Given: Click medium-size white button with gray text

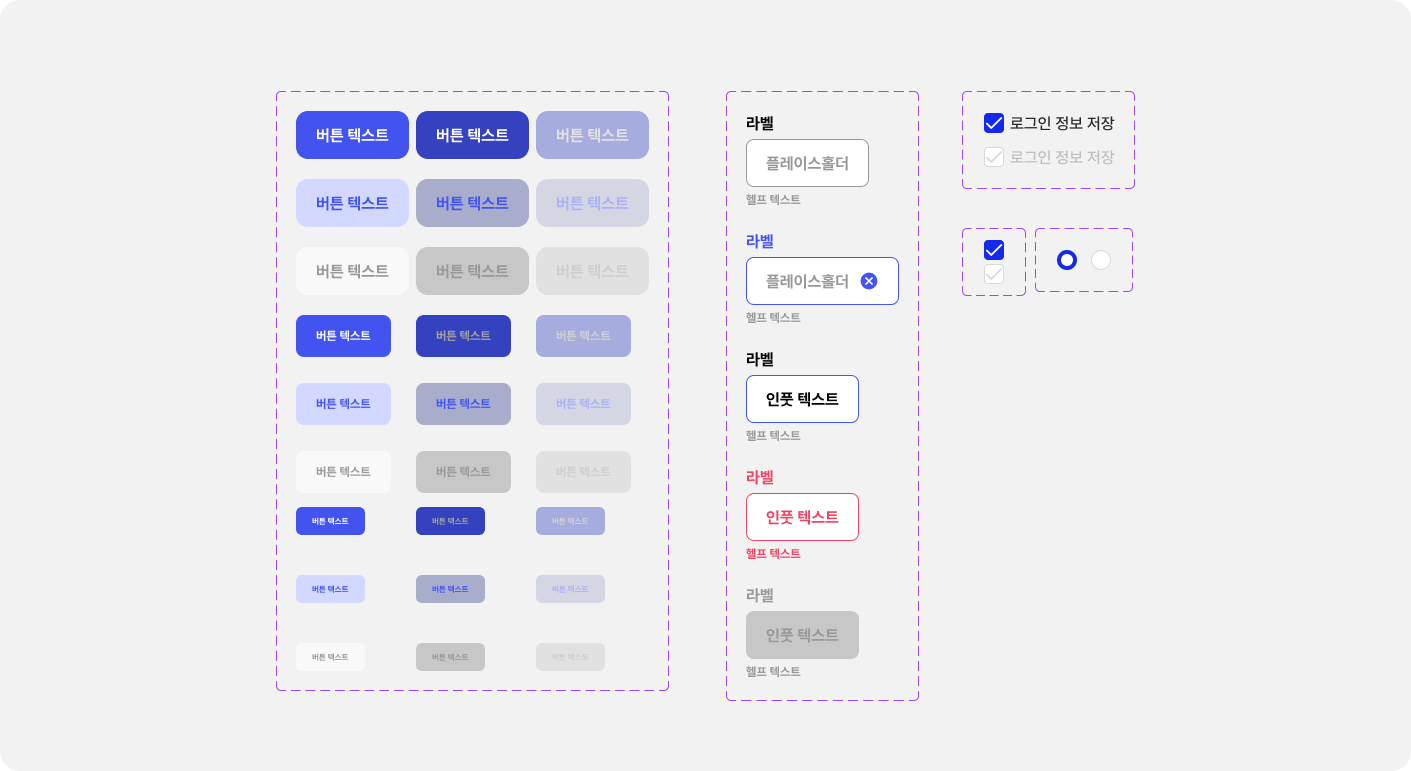Looking at the screenshot, I should click(343, 472).
